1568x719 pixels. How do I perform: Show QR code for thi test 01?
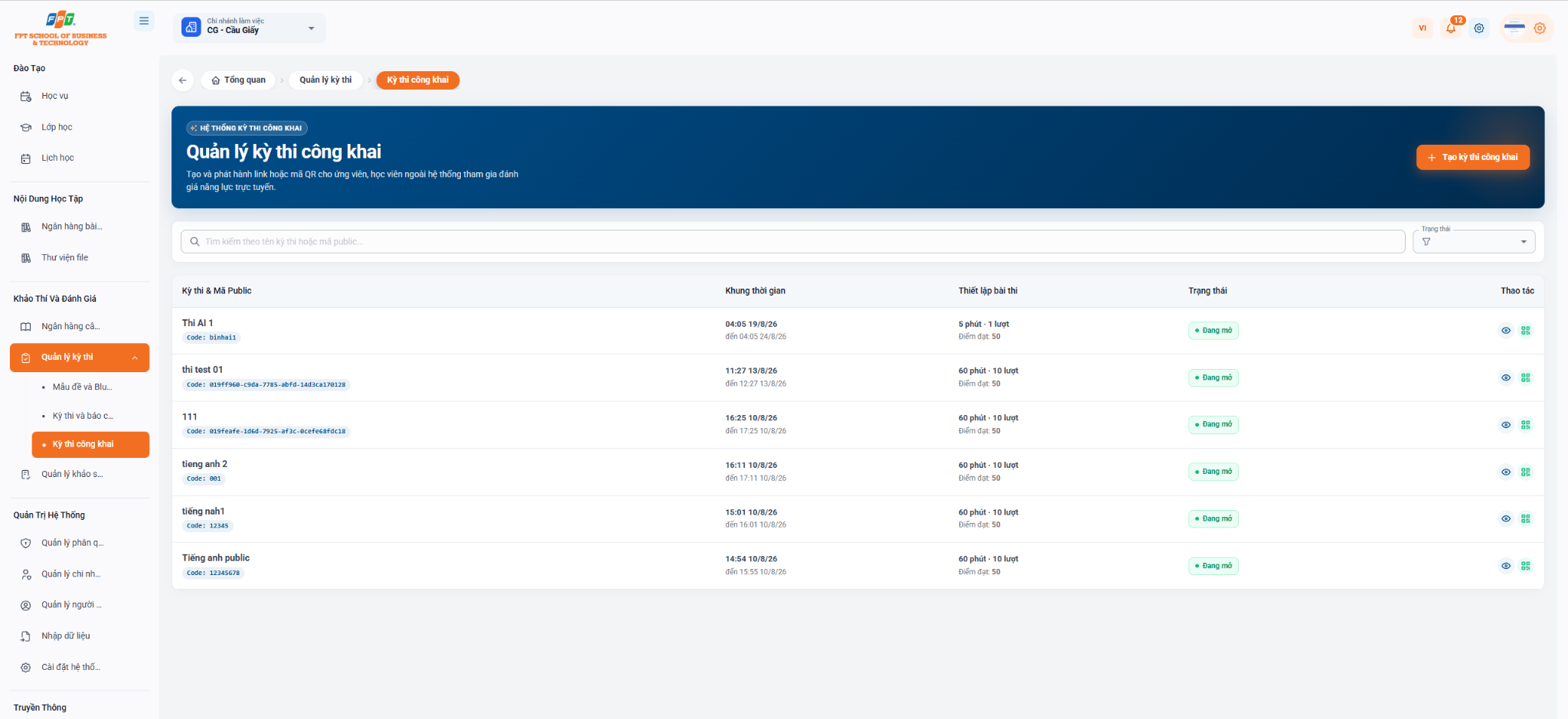point(1526,378)
